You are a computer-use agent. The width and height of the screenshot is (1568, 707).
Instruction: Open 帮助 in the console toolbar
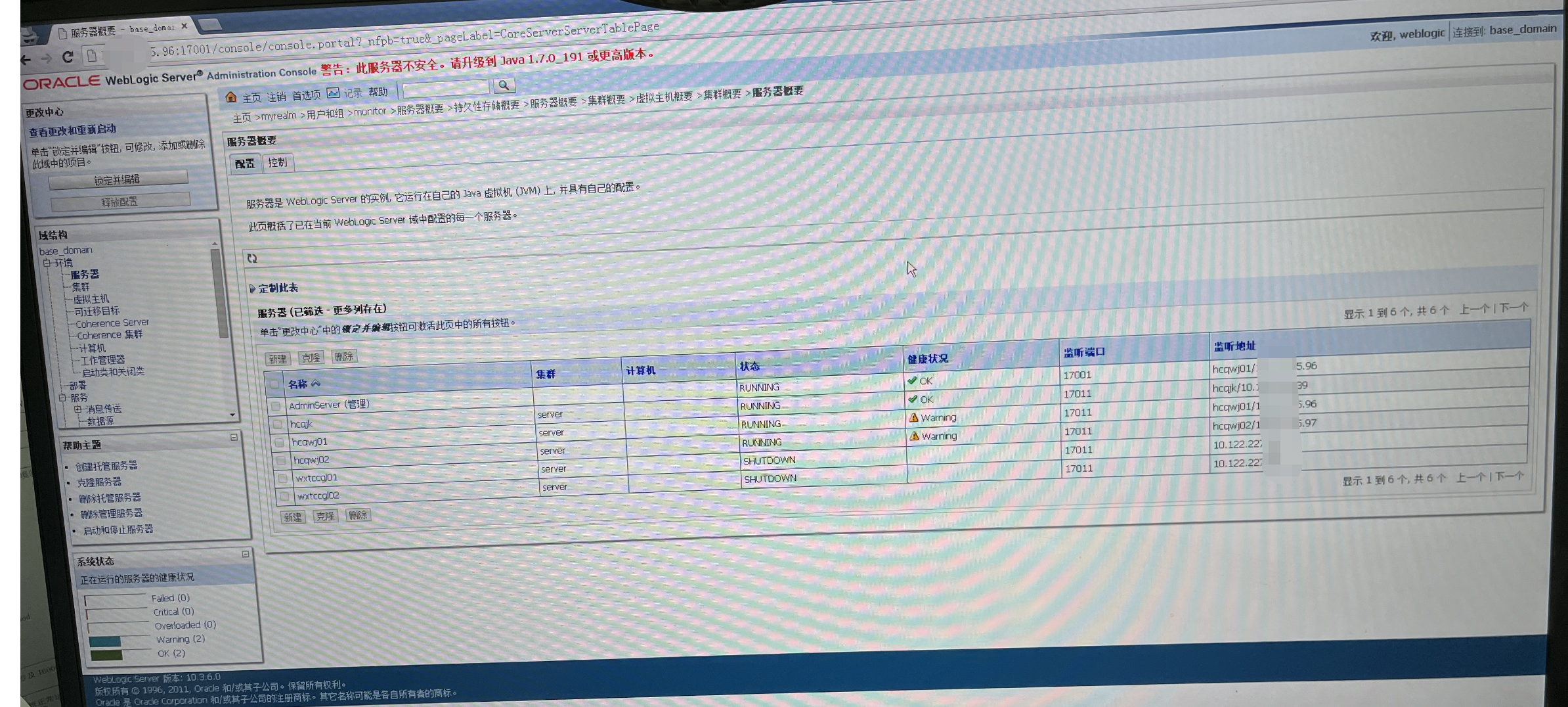coord(378,92)
